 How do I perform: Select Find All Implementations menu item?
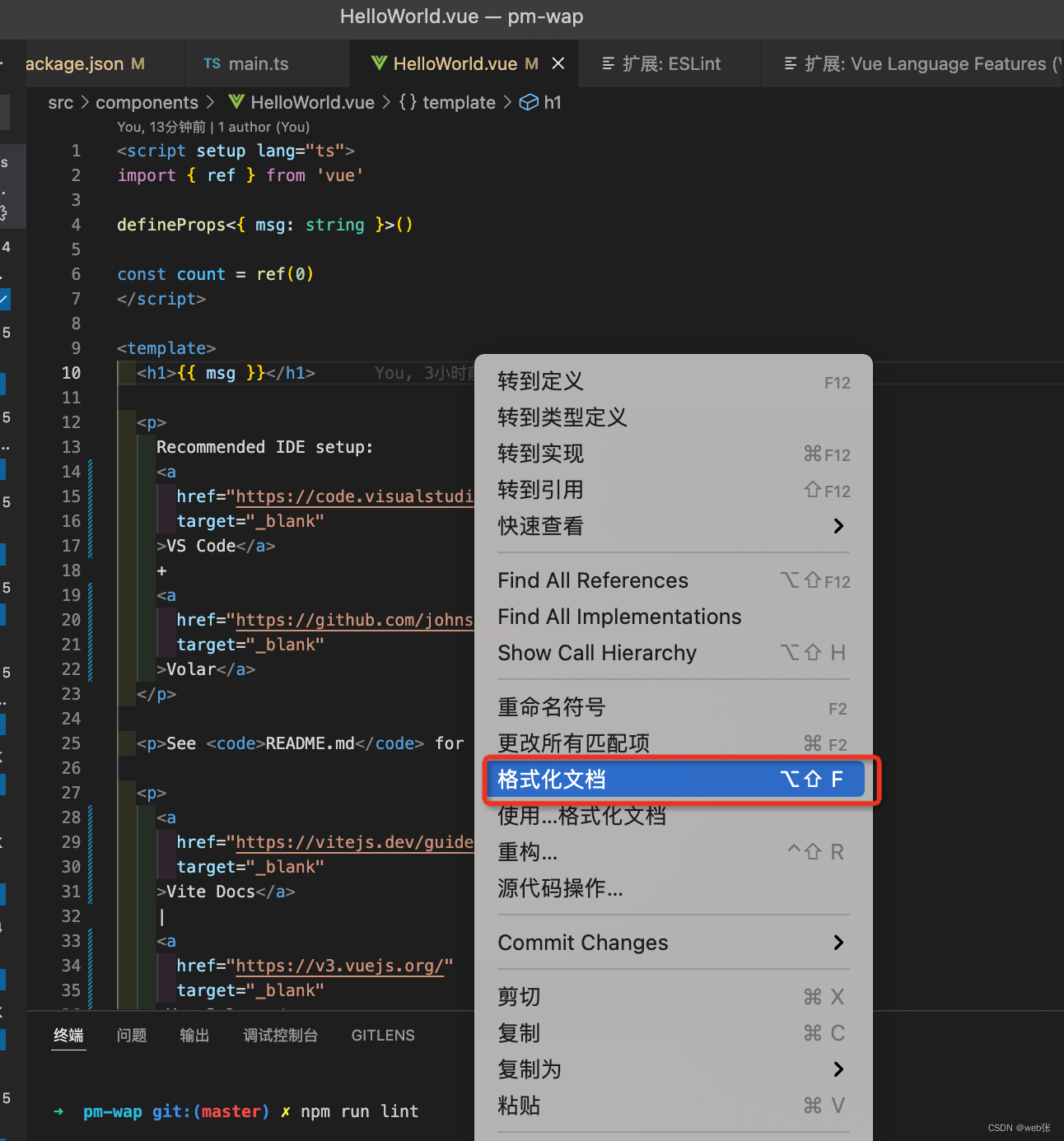pos(674,617)
